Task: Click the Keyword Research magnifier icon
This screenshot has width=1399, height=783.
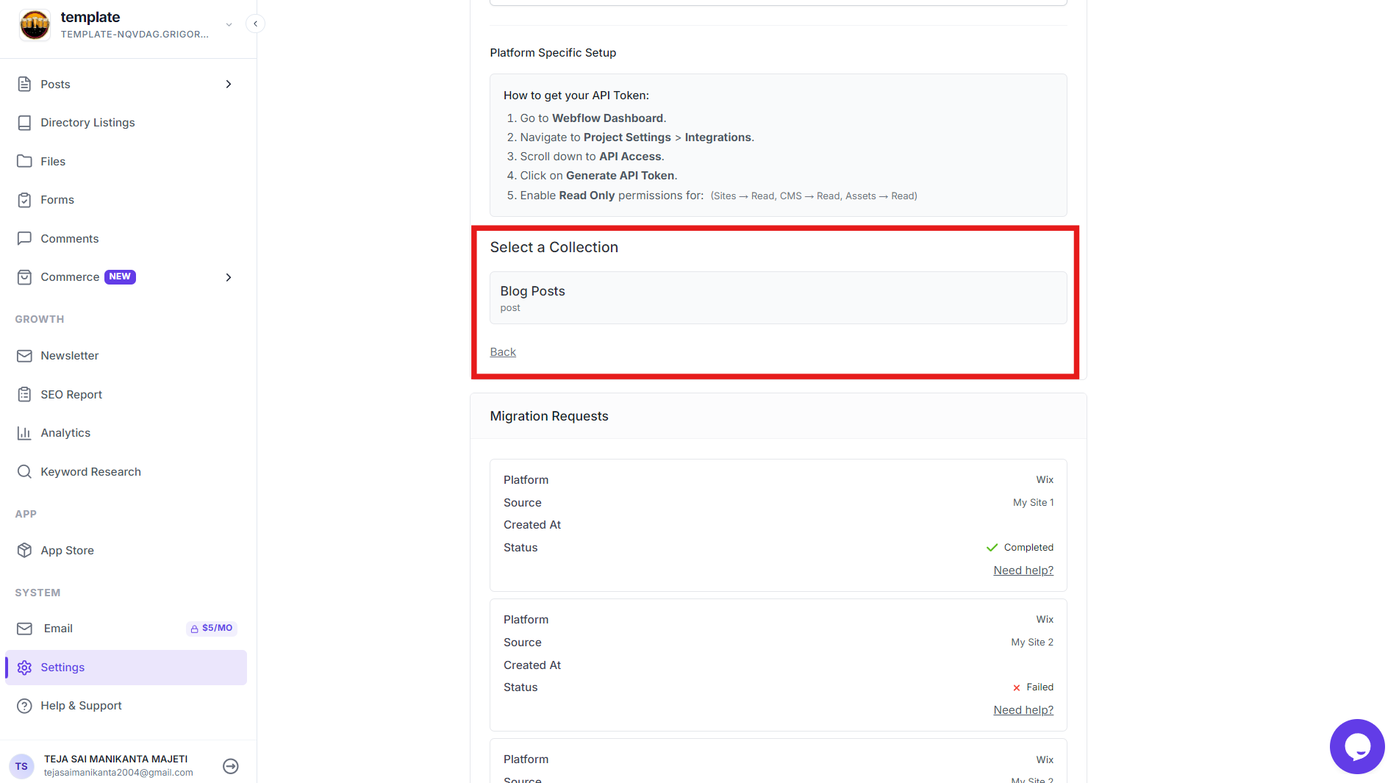Action: click(x=24, y=472)
